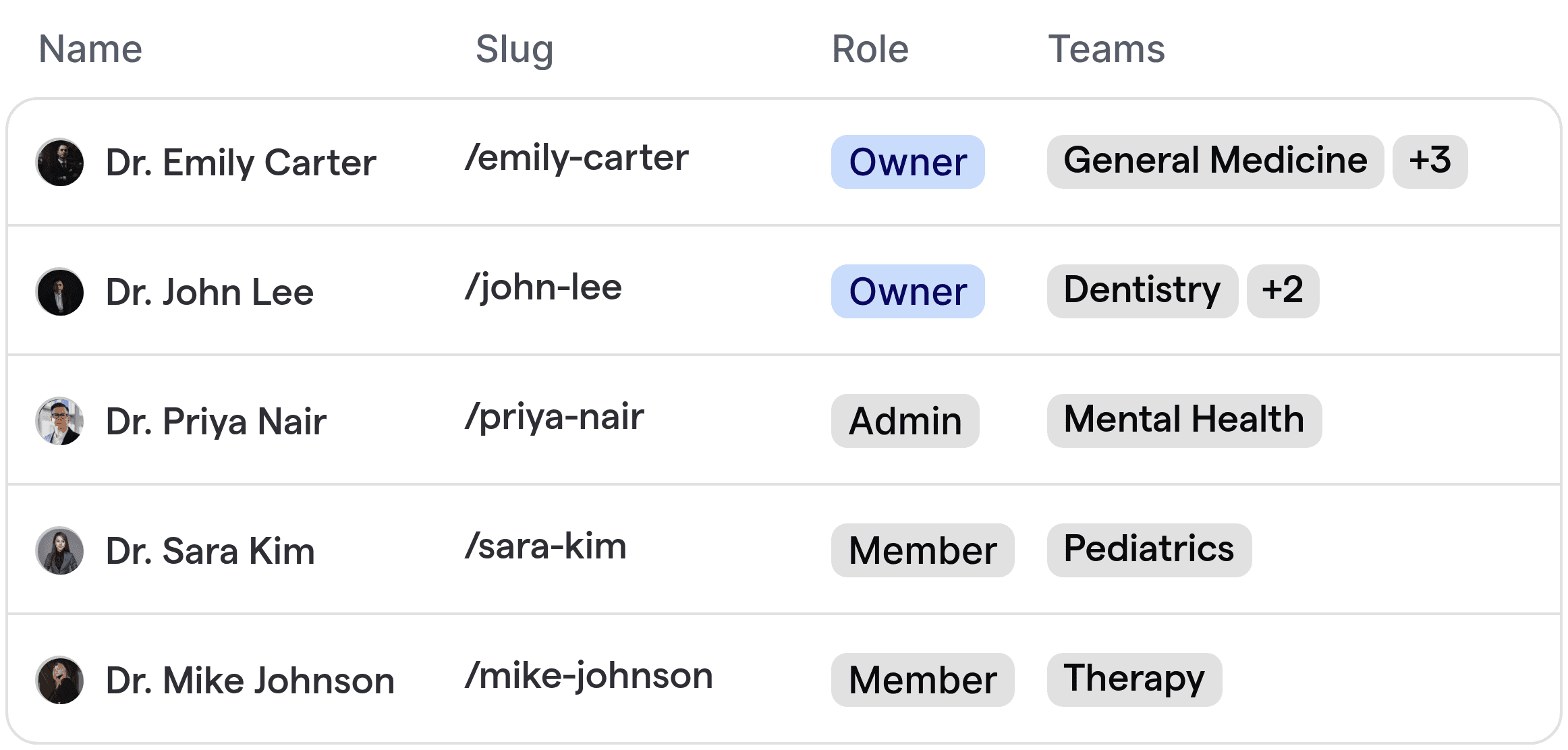
Task: Open the General Medicine team chip
Action: coord(1215,161)
